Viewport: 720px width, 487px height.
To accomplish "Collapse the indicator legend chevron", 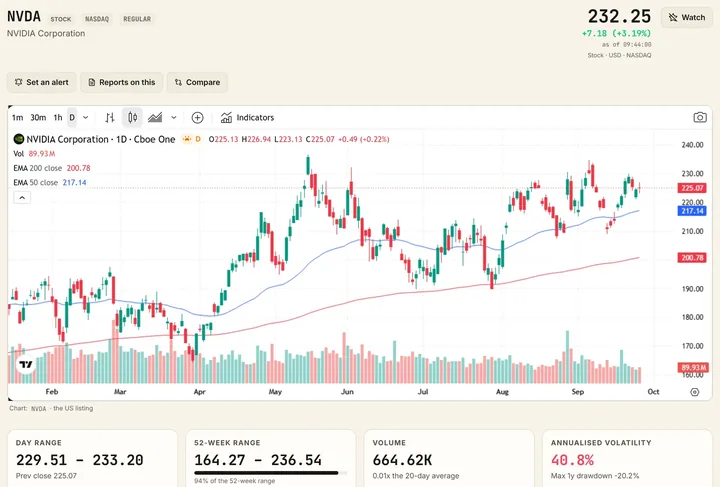I will point(22,197).
